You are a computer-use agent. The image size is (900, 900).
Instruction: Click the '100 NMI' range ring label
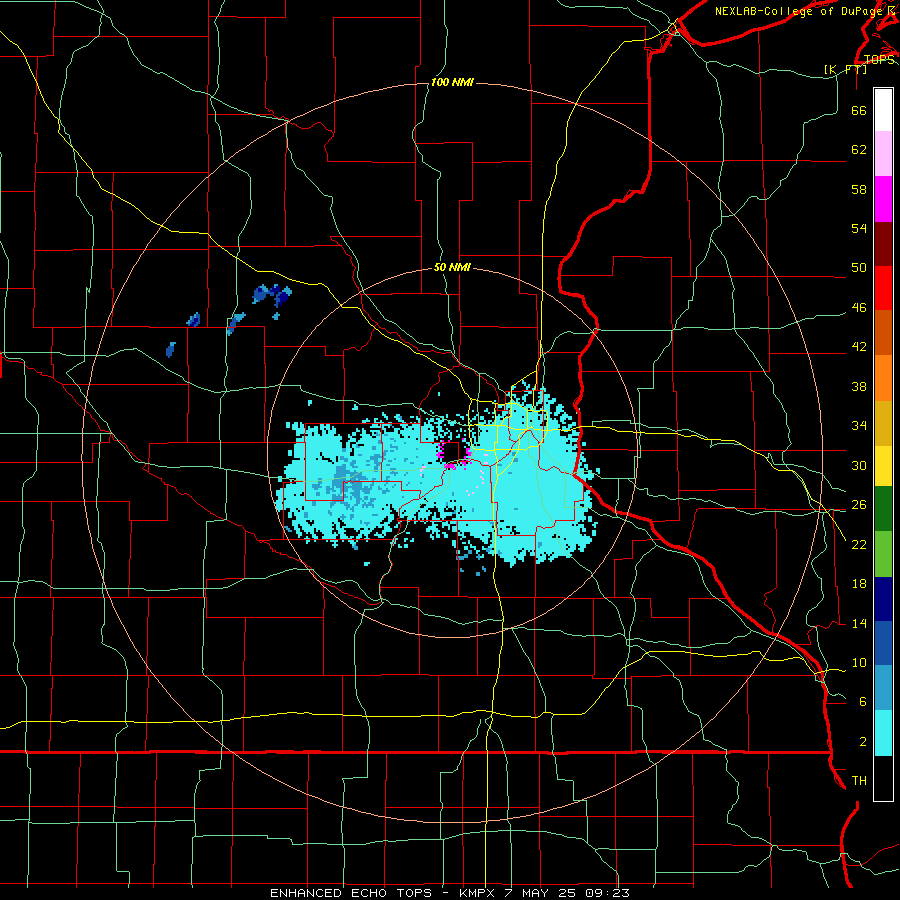tap(452, 82)
